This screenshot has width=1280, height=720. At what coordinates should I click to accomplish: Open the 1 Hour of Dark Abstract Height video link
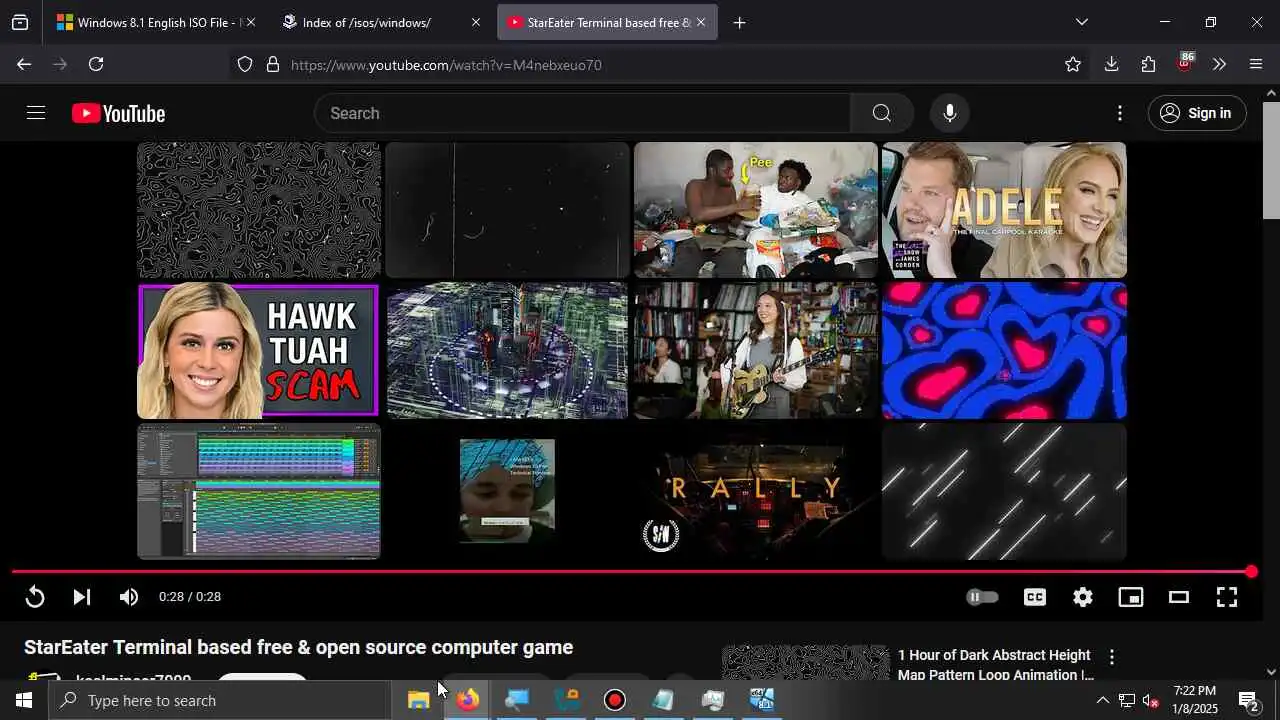[x=994, y=665]
